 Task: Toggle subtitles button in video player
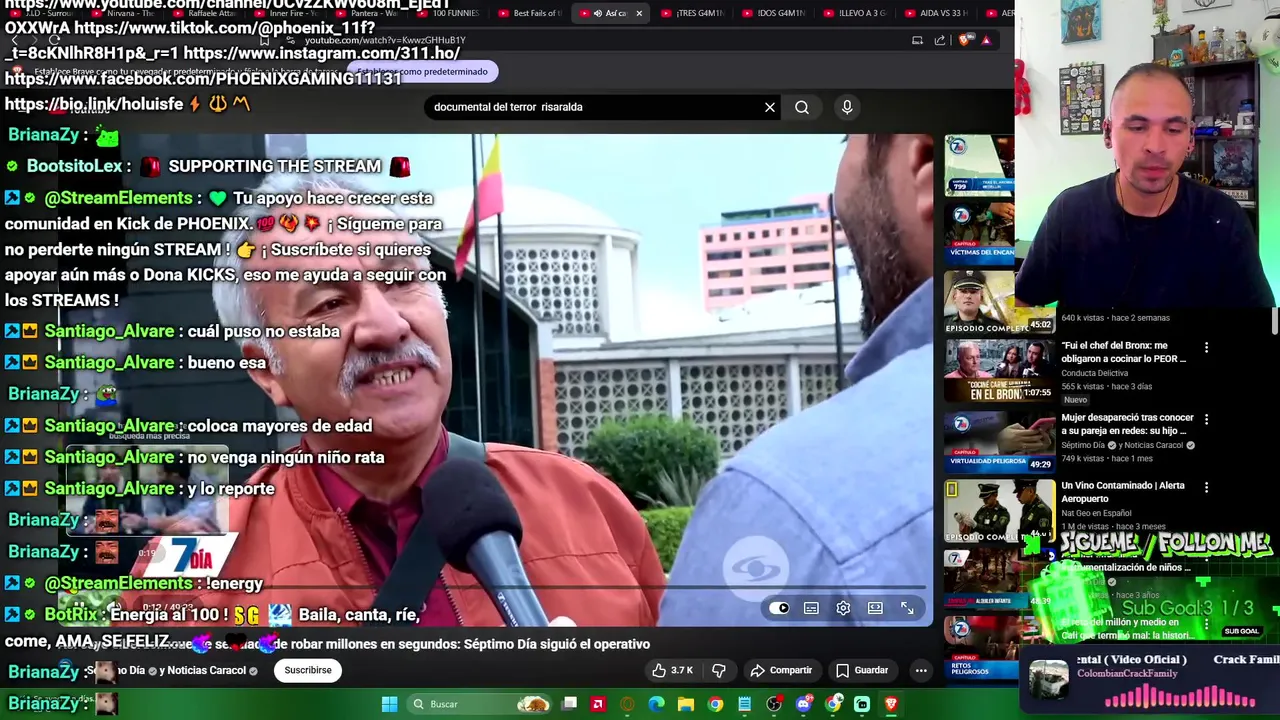[811, 608]
